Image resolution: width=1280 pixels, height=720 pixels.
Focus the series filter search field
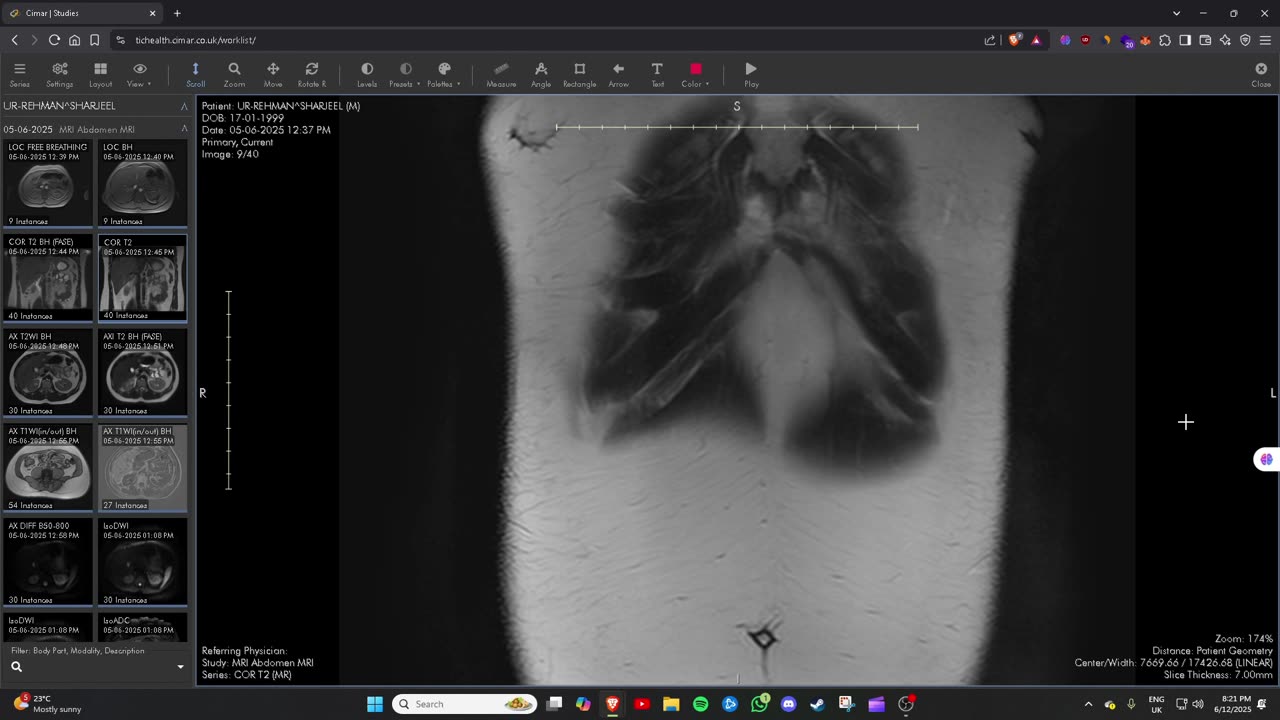click(95, 666)
